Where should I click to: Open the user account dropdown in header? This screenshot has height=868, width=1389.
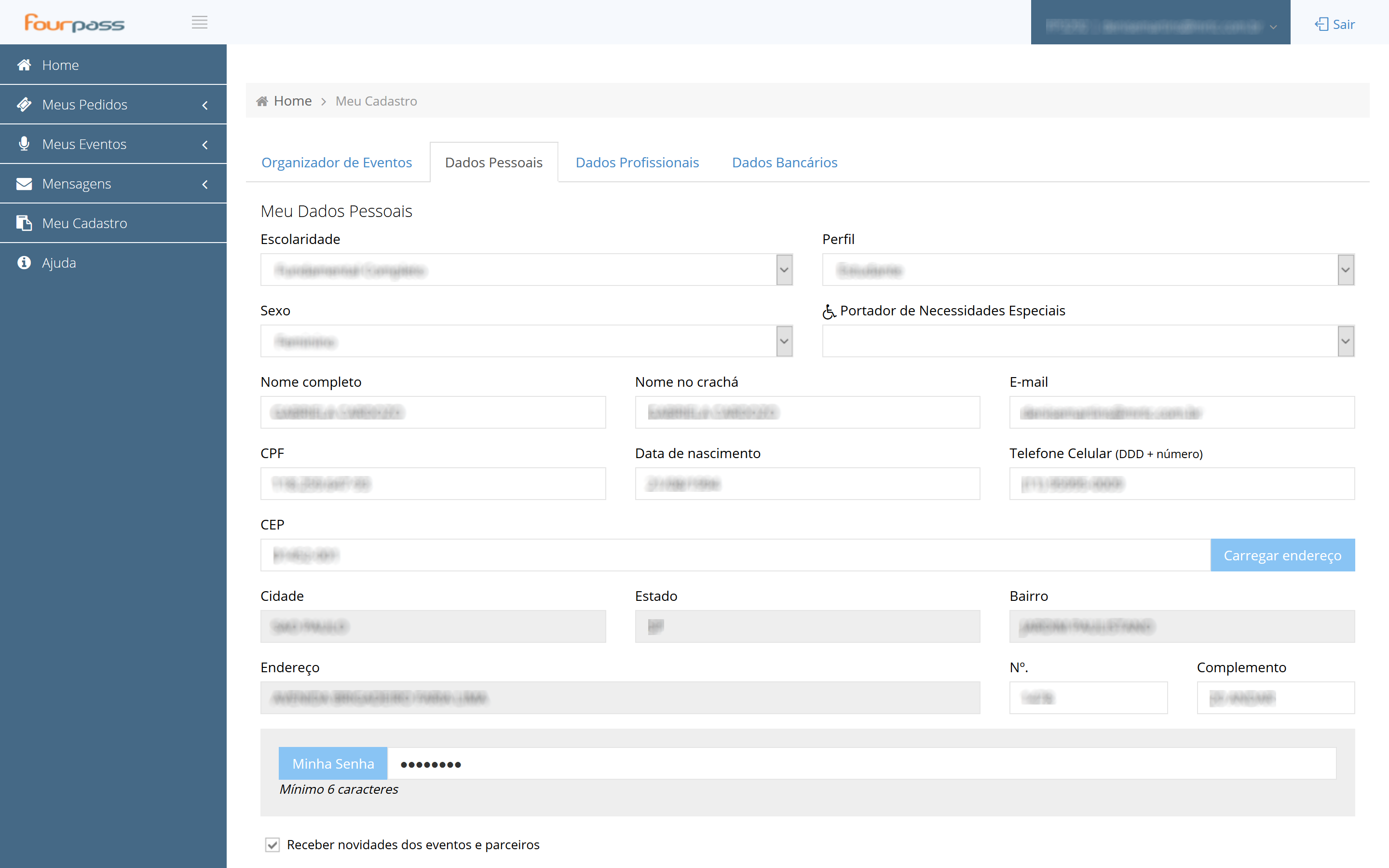[x=1160, y=23]
